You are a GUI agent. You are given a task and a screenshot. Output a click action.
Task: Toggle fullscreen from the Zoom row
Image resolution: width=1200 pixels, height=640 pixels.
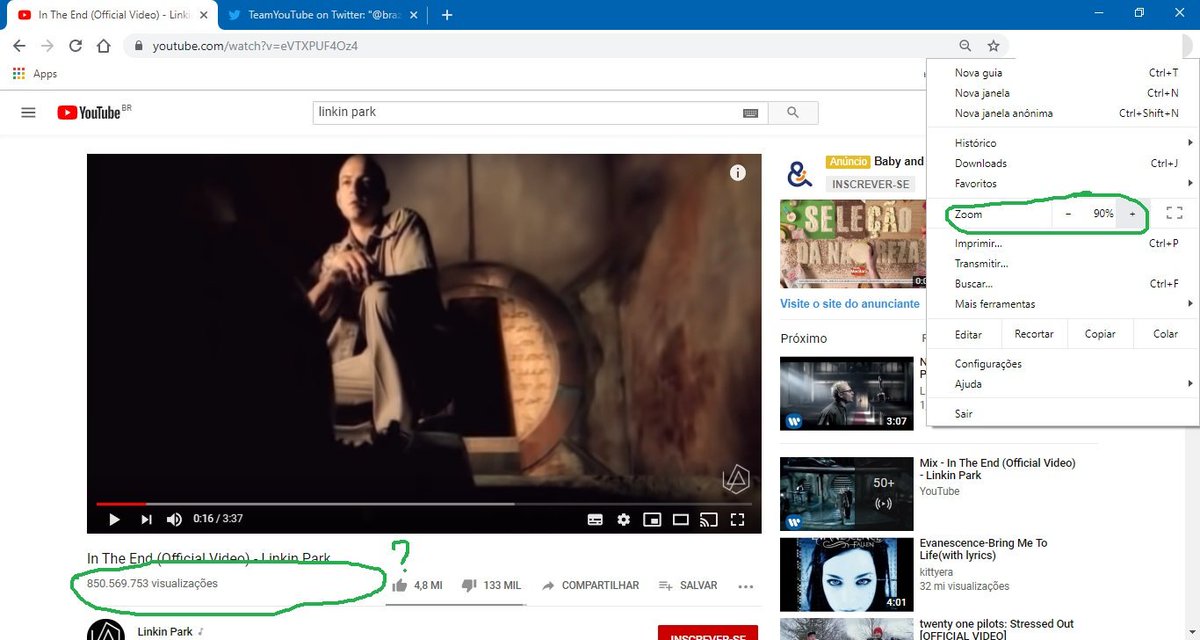click(1175, 213)
